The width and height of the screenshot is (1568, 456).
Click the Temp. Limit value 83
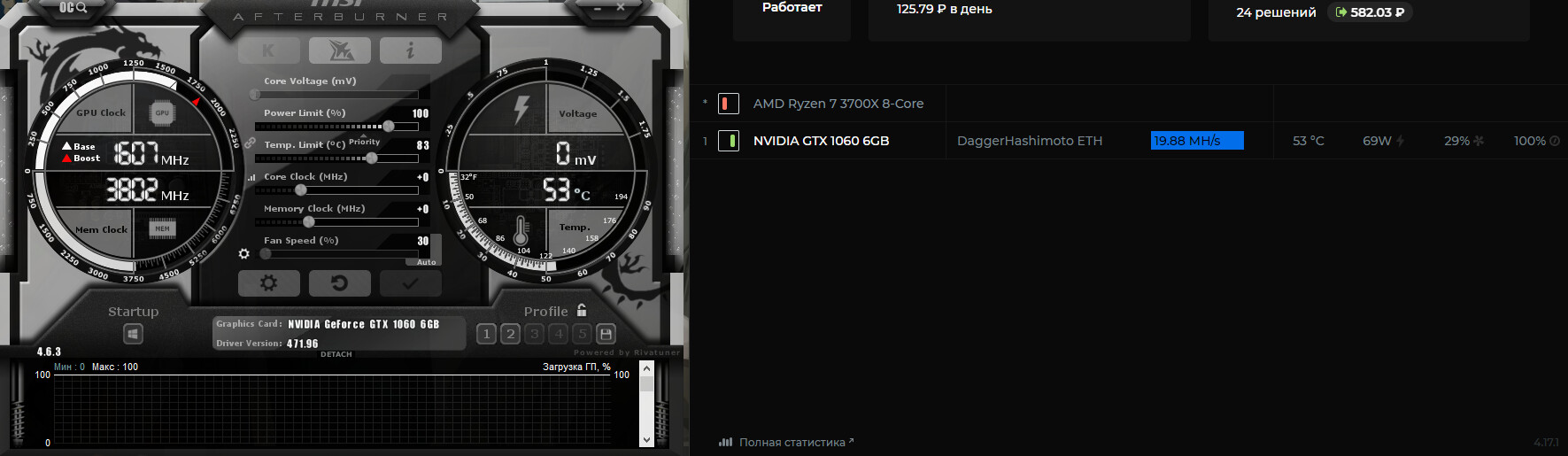pyautogui.click(x=422, y=145)
